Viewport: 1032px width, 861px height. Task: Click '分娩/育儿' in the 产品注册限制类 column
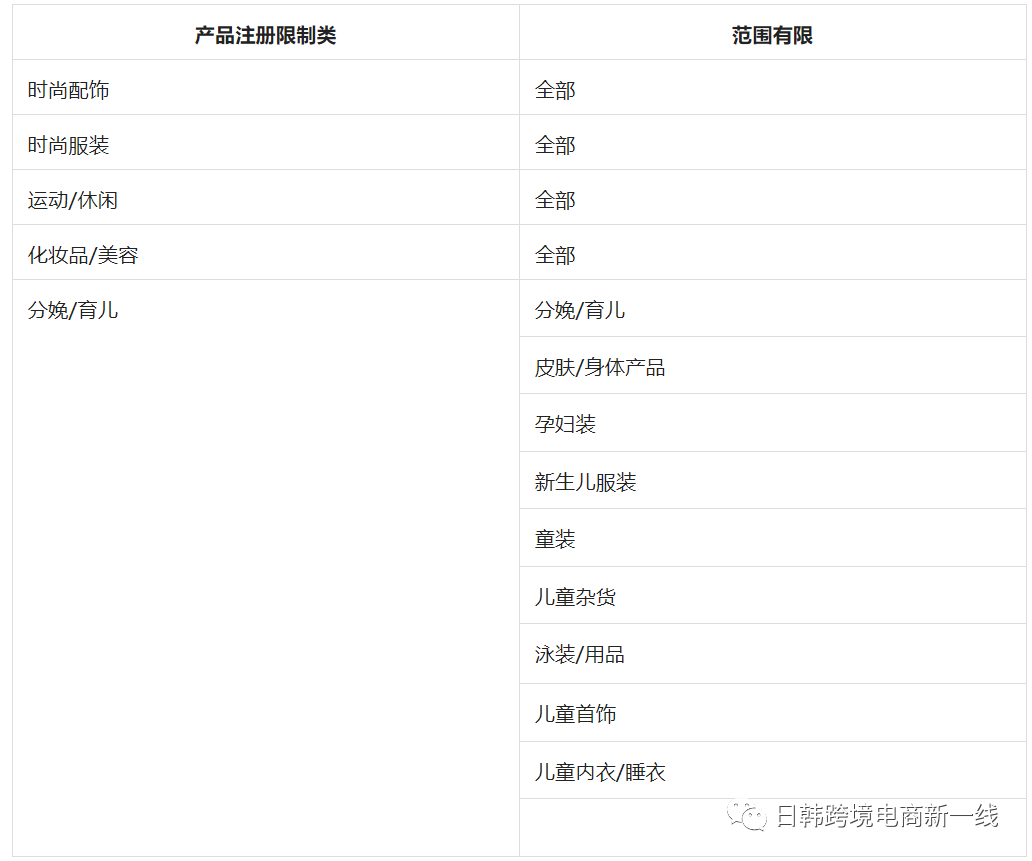click(x=72, y=310)
